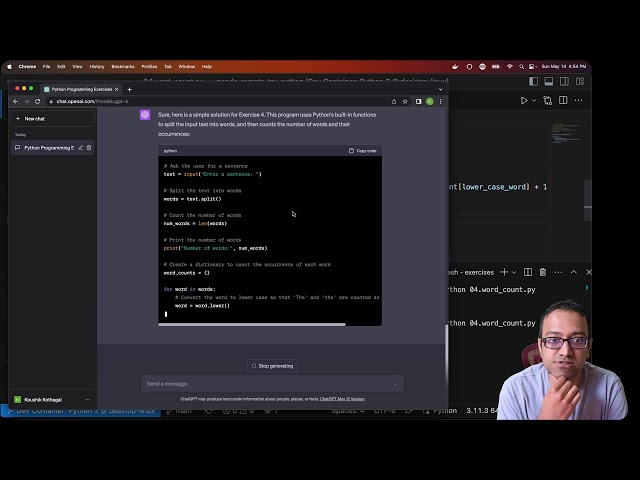Open the Chrome app menu
The width and height of the screenshot is (640, 480).
click(27, 67)
